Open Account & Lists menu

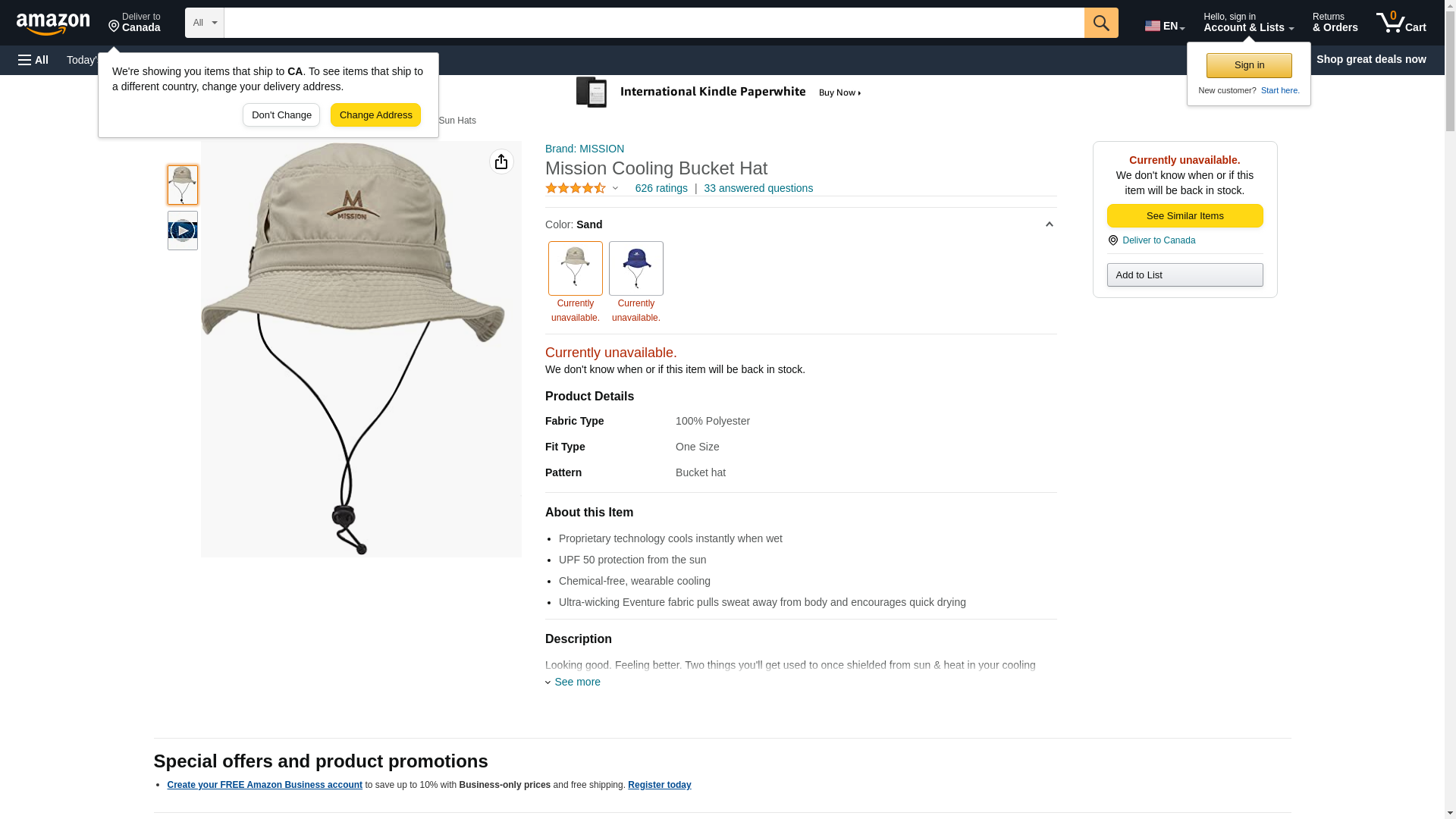[x=1247, y=23]
